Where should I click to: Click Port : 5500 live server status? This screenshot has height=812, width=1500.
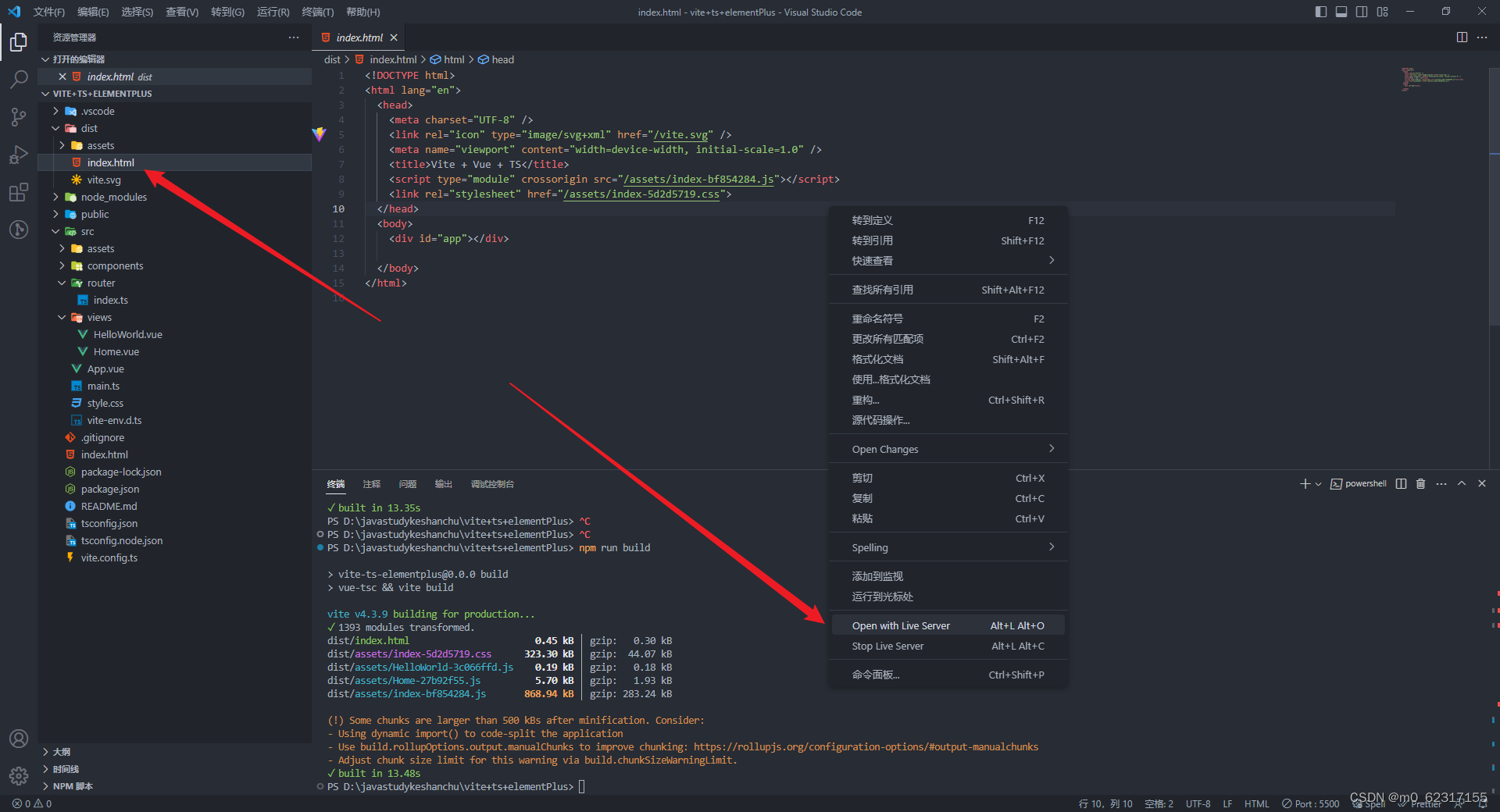click(x=1310, y=803)
